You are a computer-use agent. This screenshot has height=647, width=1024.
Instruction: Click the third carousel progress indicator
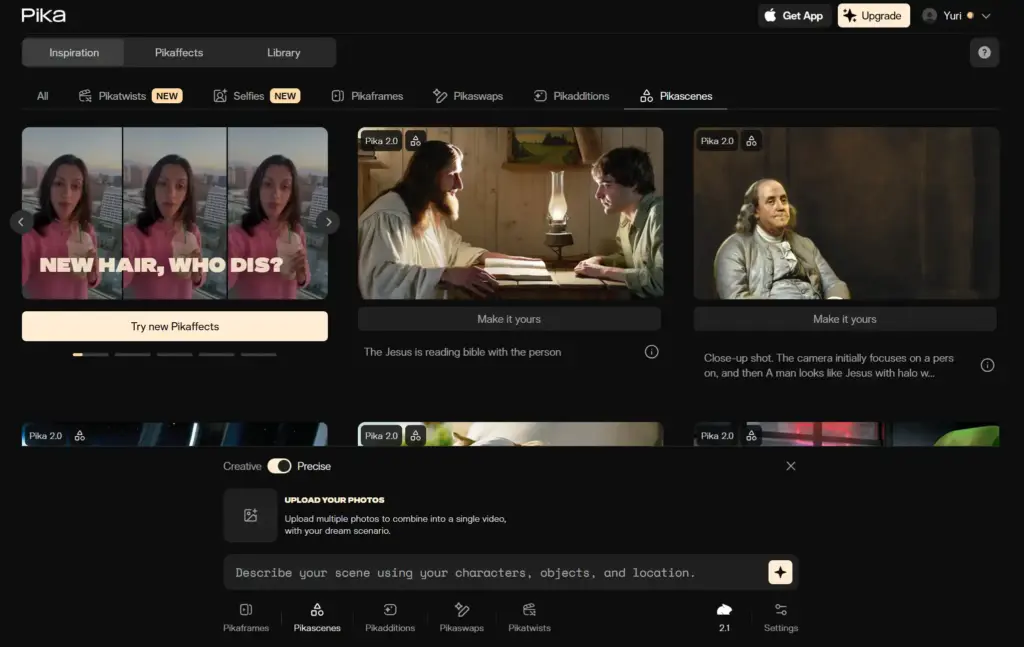coord(174,355)
